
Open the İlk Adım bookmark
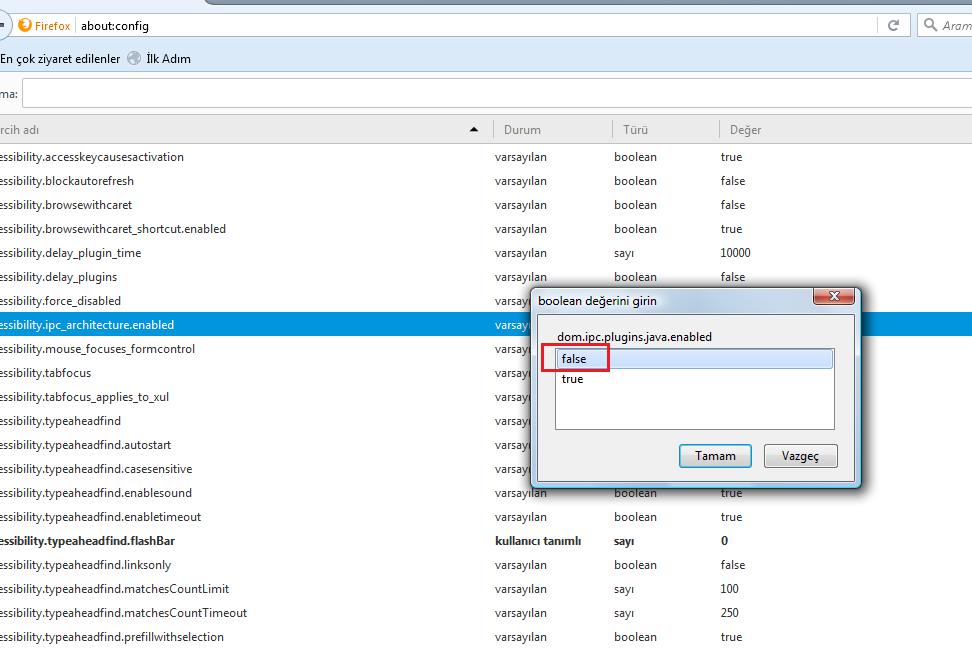click(166, 59)
